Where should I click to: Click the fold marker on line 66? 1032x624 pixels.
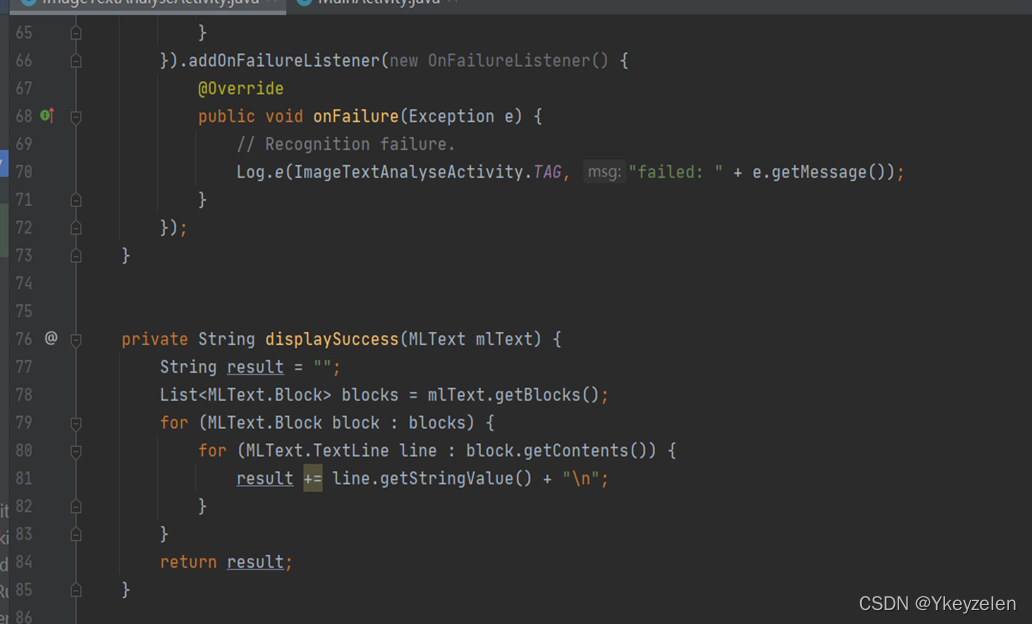click(76, 61)
